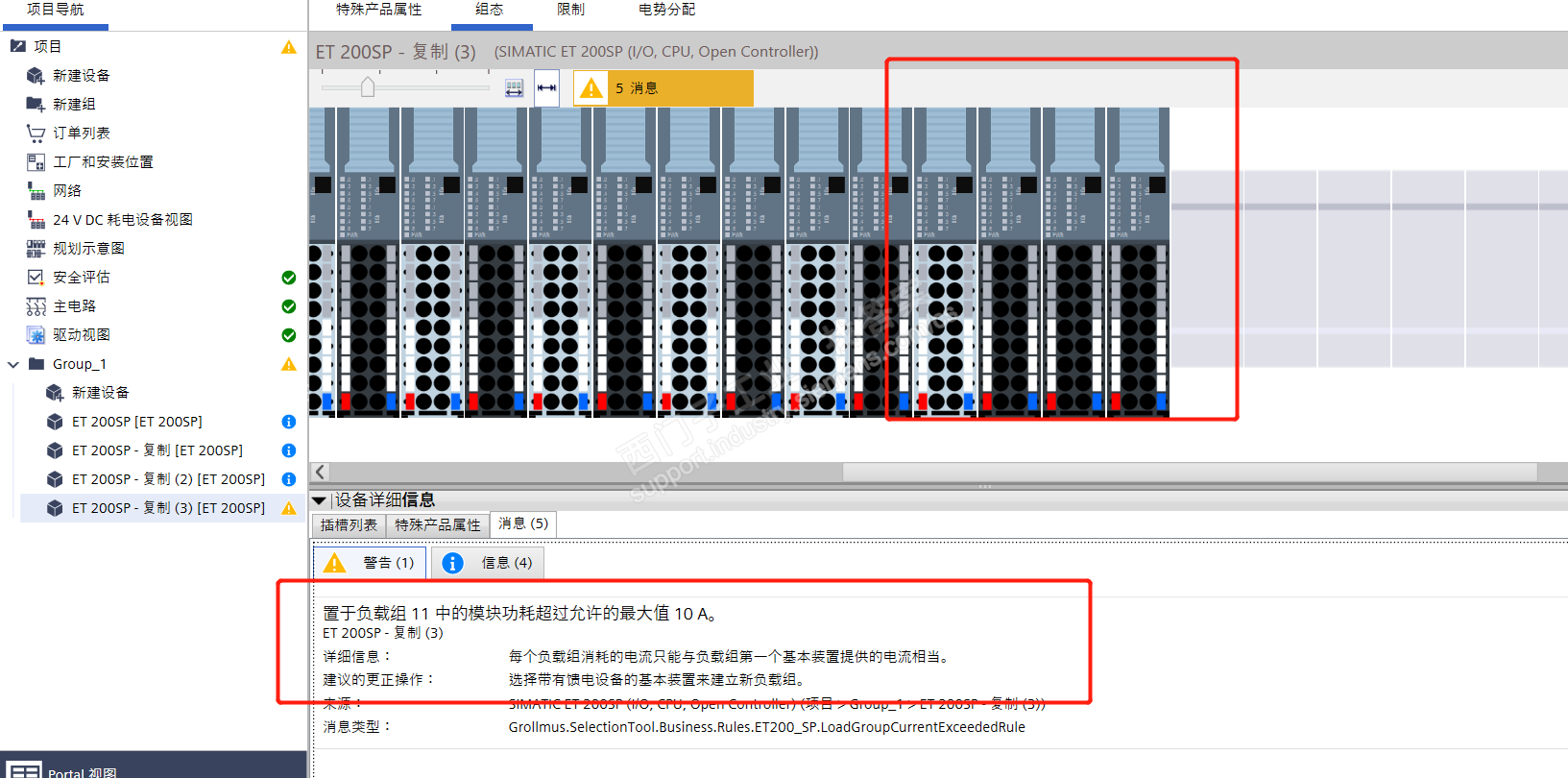1568x778 pixels.
Task: Click the info icon for ET 200SP [ET 200SP]
Action: click(288, 422)
